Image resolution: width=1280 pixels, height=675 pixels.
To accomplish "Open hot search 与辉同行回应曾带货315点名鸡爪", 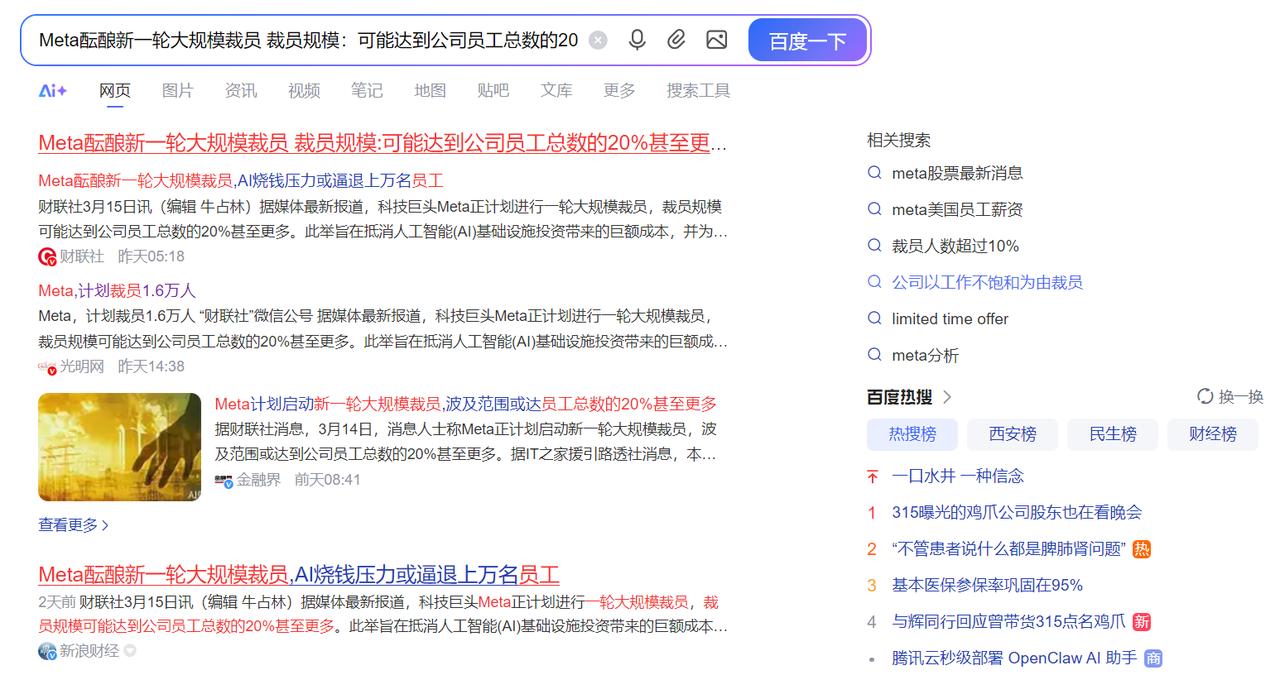I will coord(1009,622).
